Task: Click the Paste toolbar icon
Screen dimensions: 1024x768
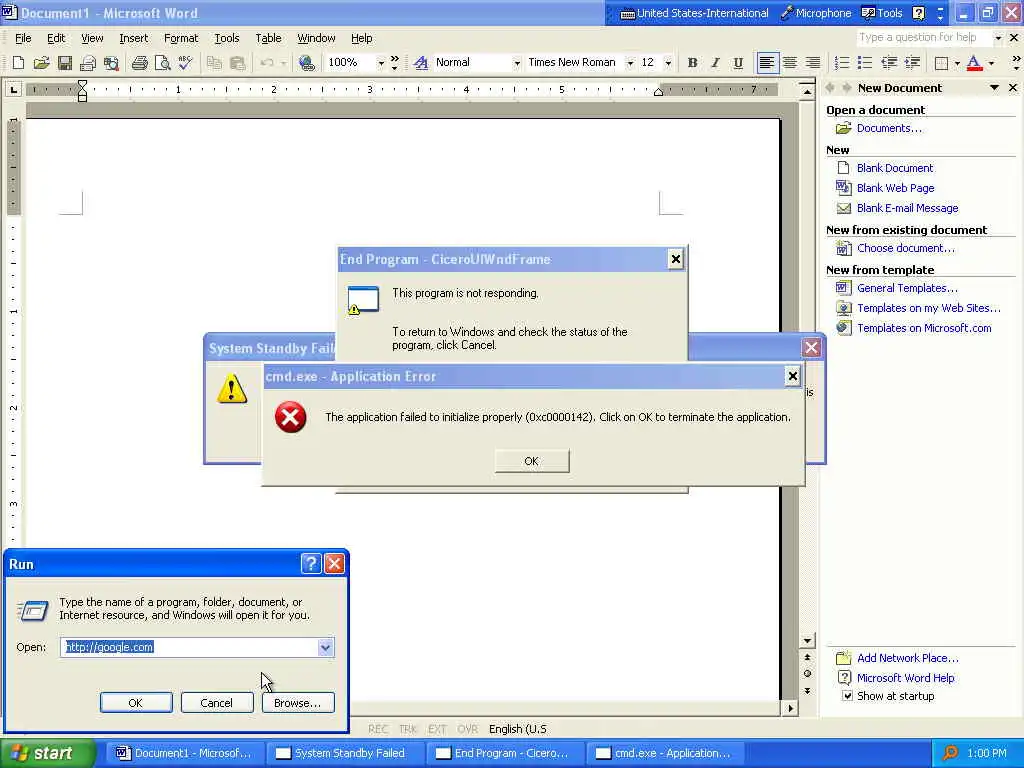Action: pos(237,63)
